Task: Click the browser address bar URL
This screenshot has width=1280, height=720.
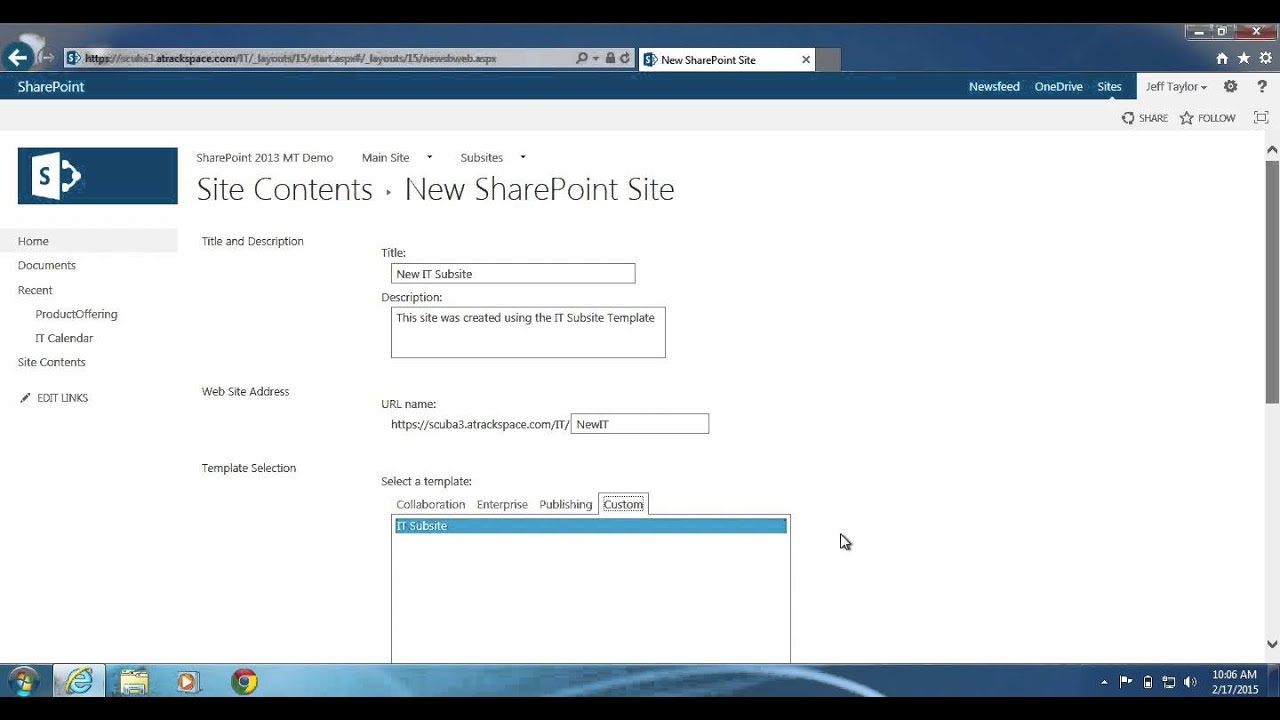Action: [291, 59]
